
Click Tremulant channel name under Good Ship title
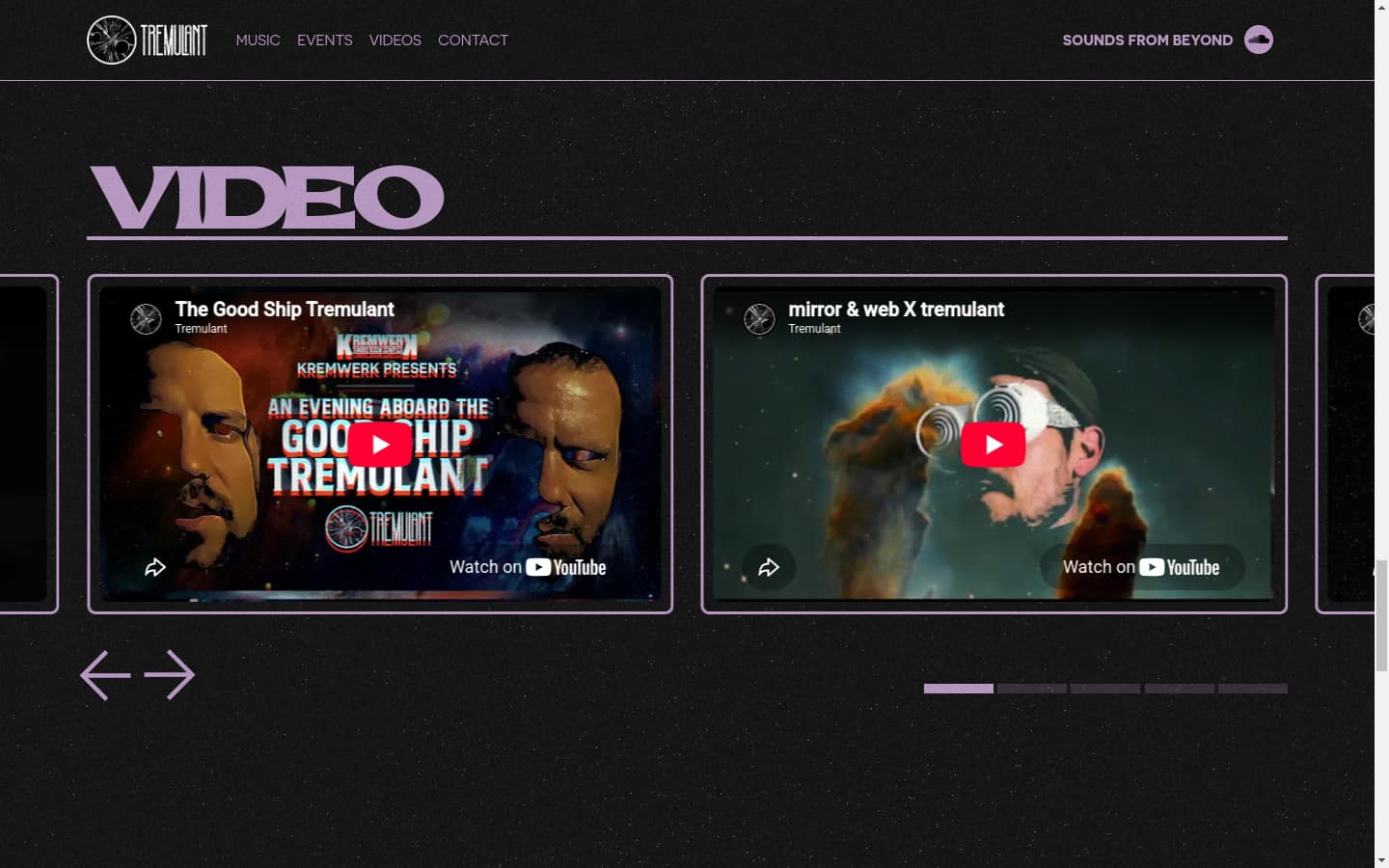[201, 329]
